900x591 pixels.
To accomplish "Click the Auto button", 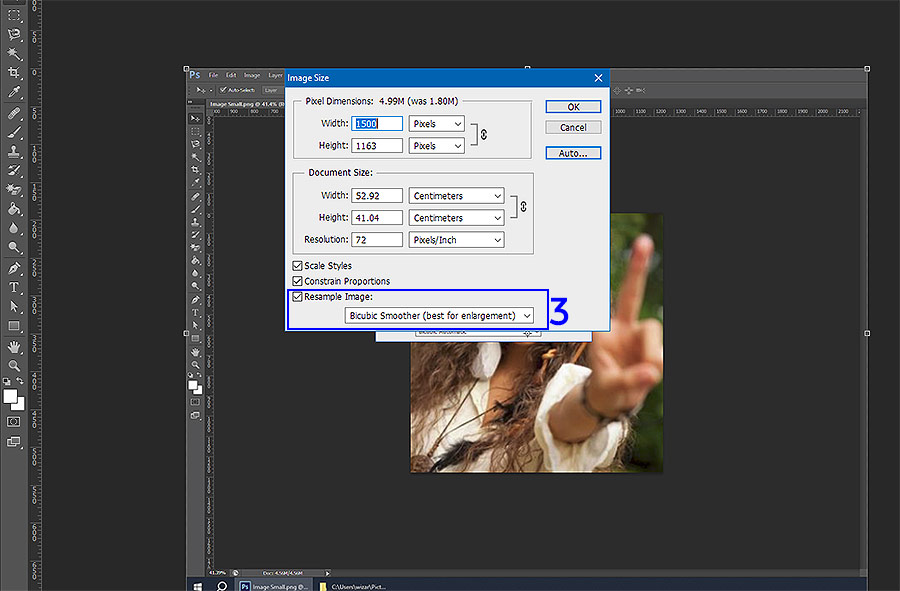I will pos(573,153).
